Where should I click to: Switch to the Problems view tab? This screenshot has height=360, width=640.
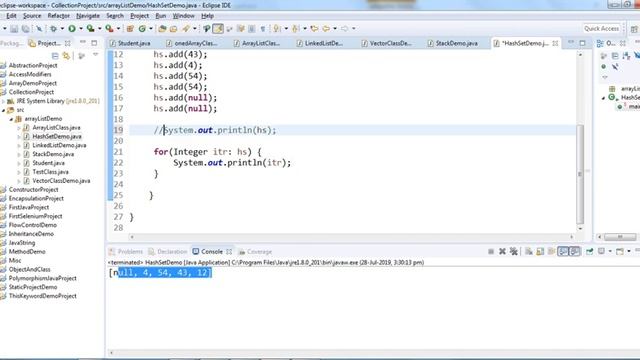click(126, 251)
